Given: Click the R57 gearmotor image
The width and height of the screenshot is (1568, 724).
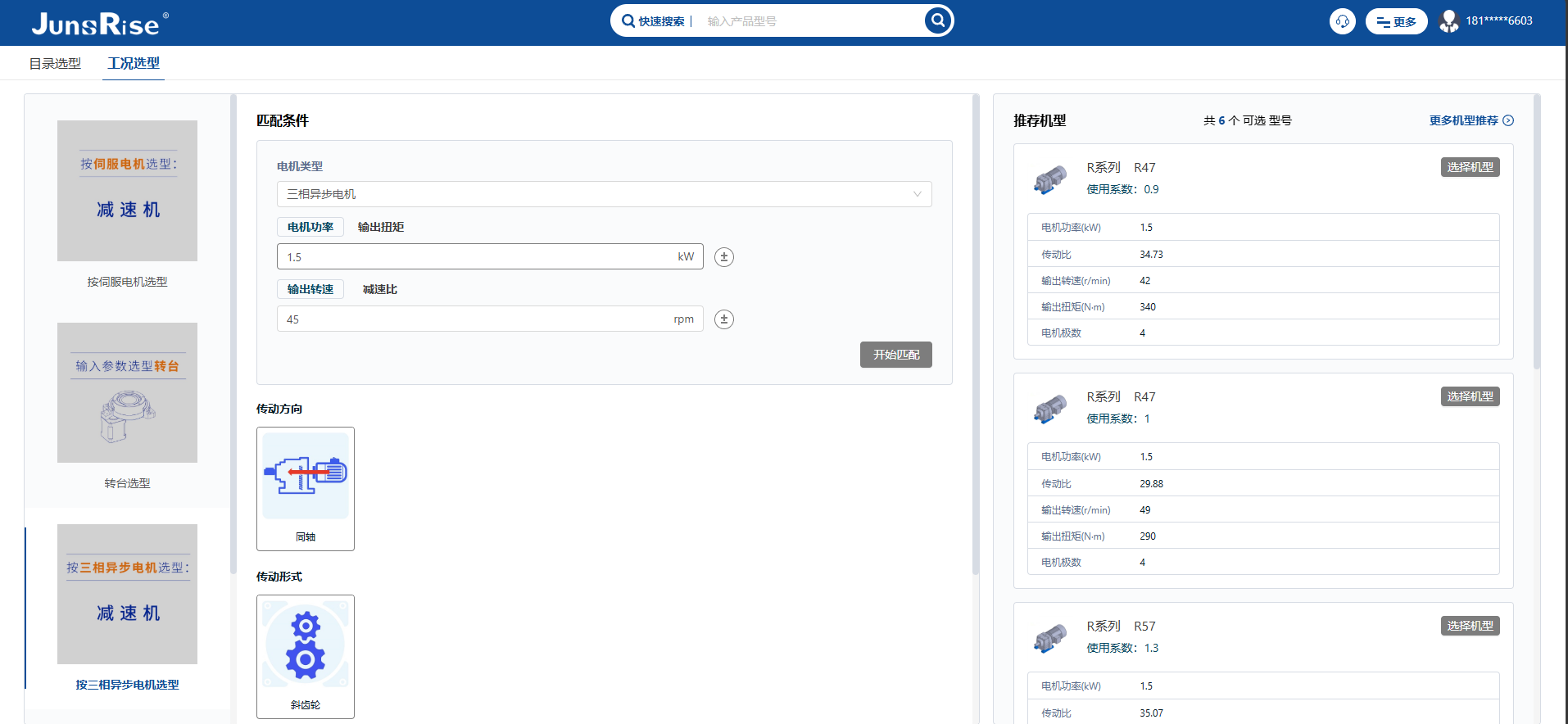Looking at the screenshot, I should point(1050,637).
